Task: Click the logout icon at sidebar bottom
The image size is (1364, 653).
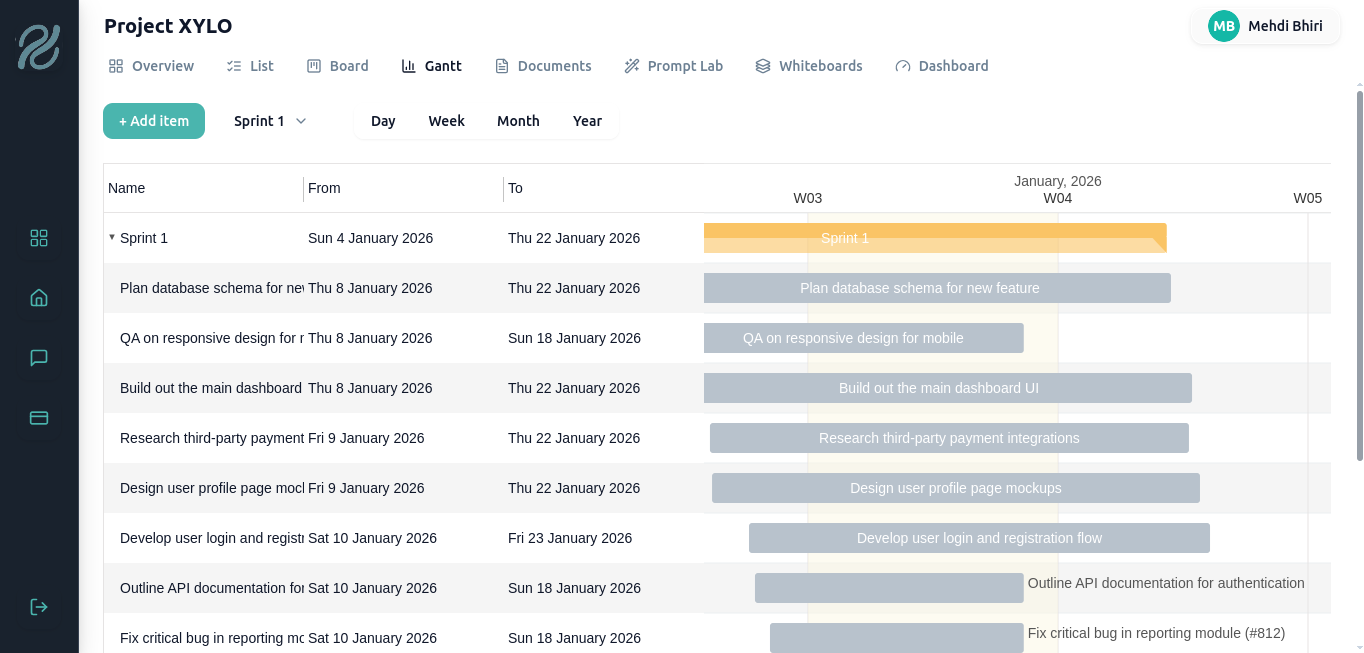Action: pyautogui.click(x=38, y=606)
